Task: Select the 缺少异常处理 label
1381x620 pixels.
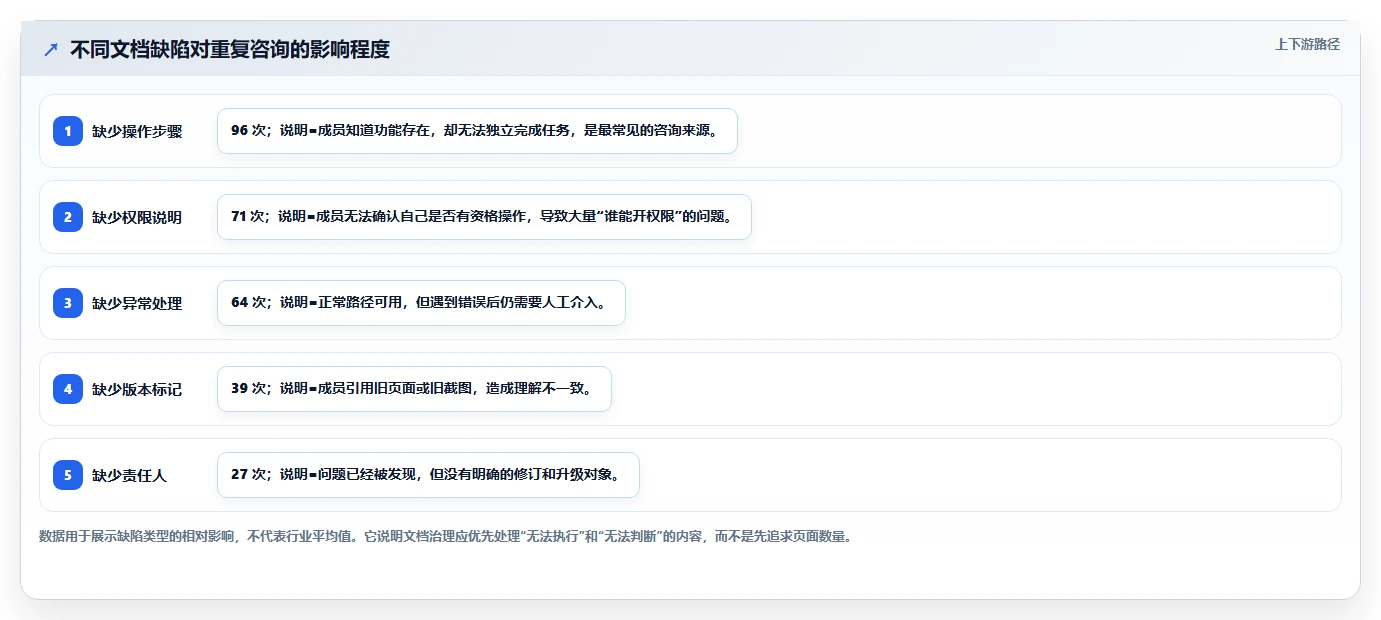Action: coord(137,303)
